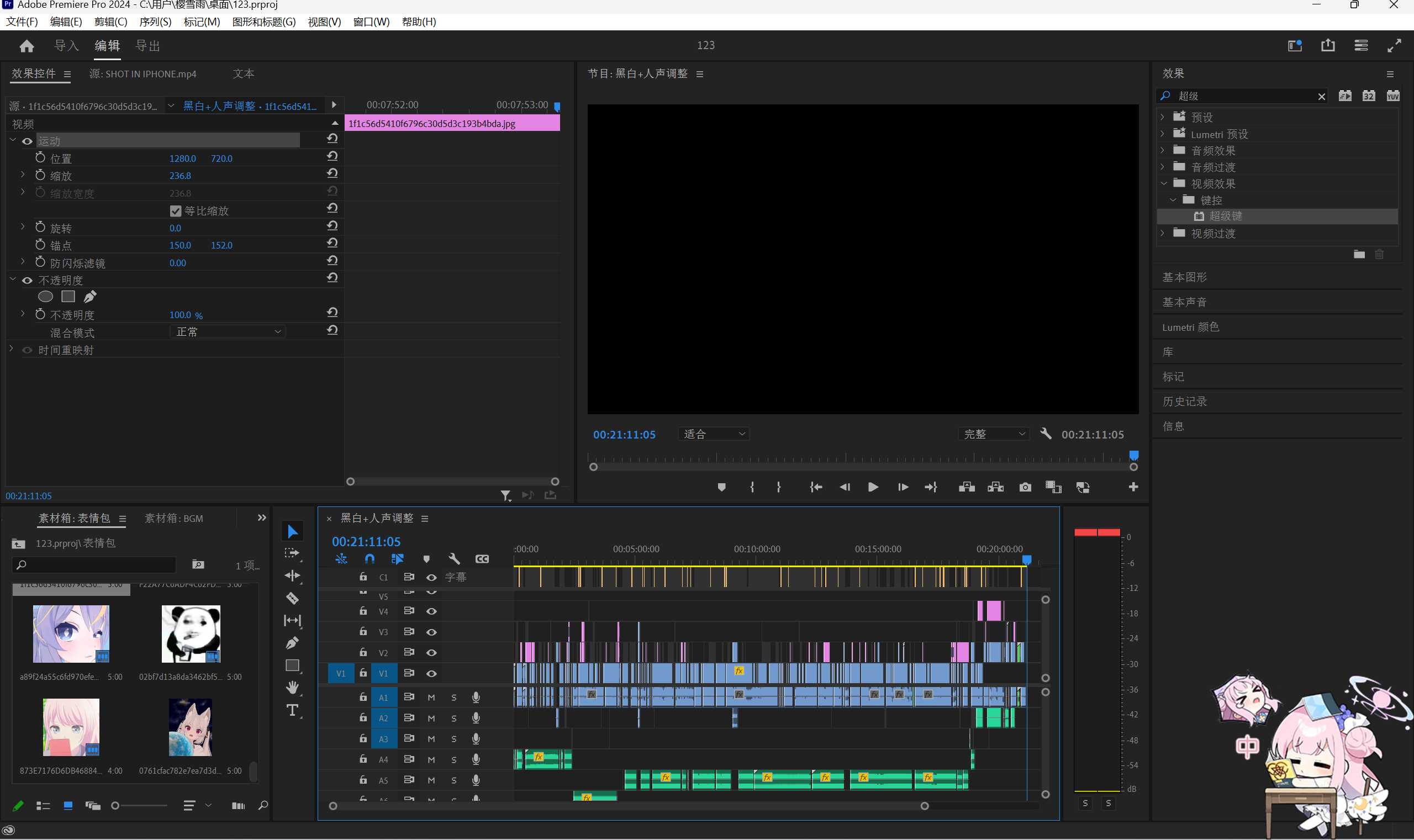The width and height of the screenshot is (1414, 840).
Task: Clear the effects search field X
Action: (x=1322, y=97)
